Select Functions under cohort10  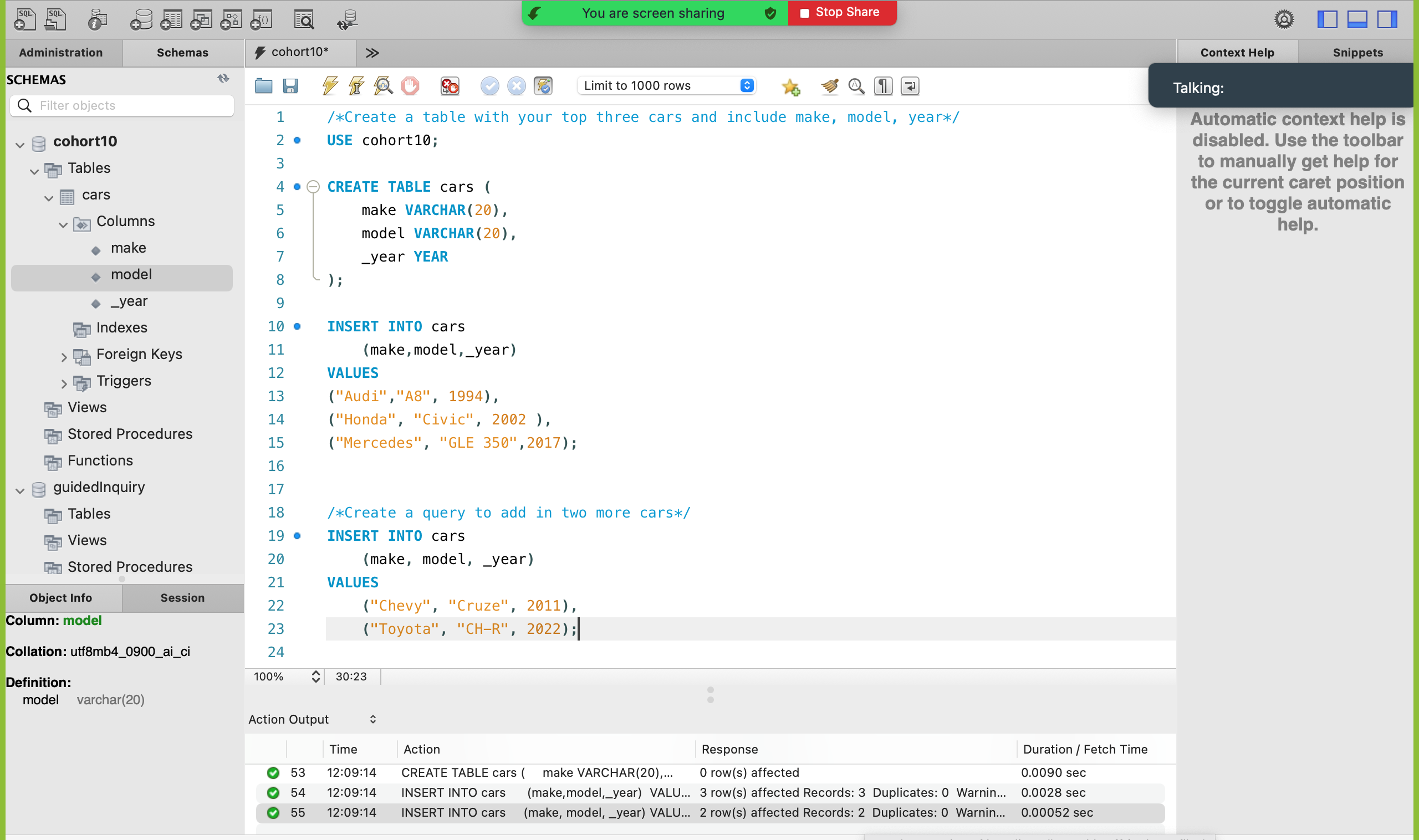(x=100, y=461)
